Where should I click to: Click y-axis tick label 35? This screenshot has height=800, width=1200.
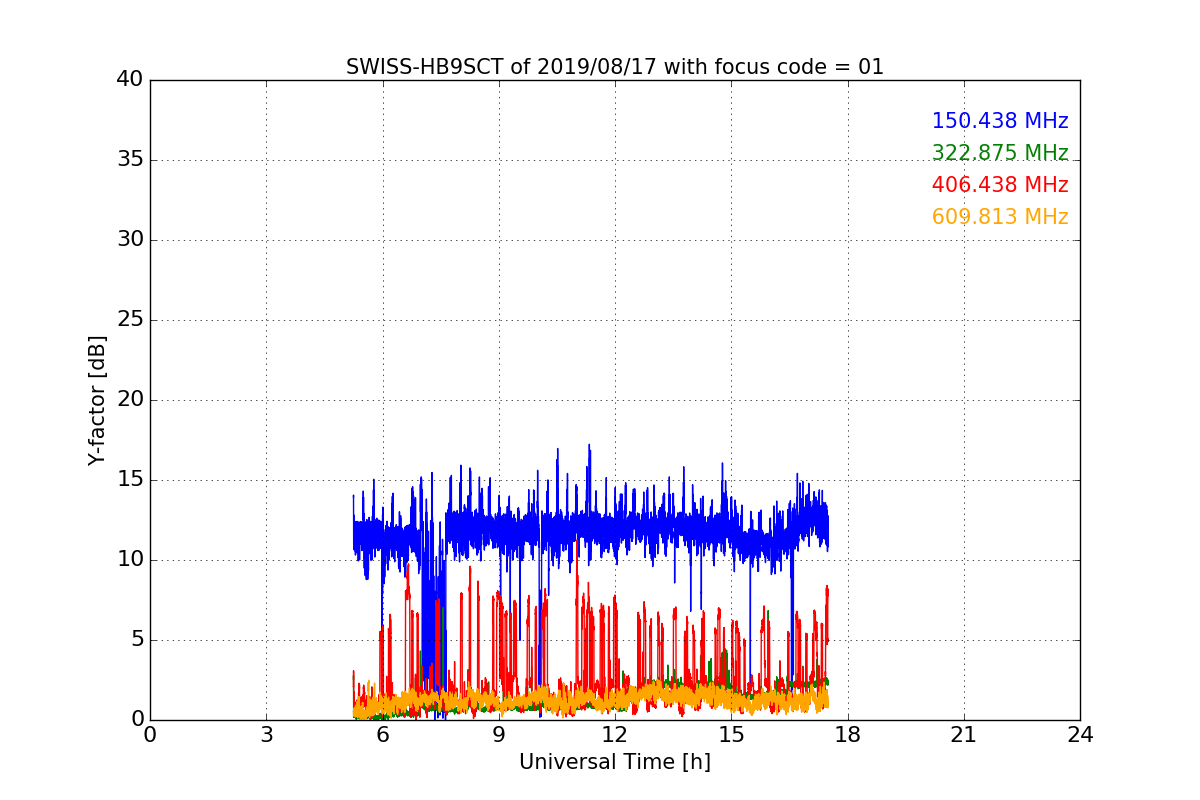130,160
